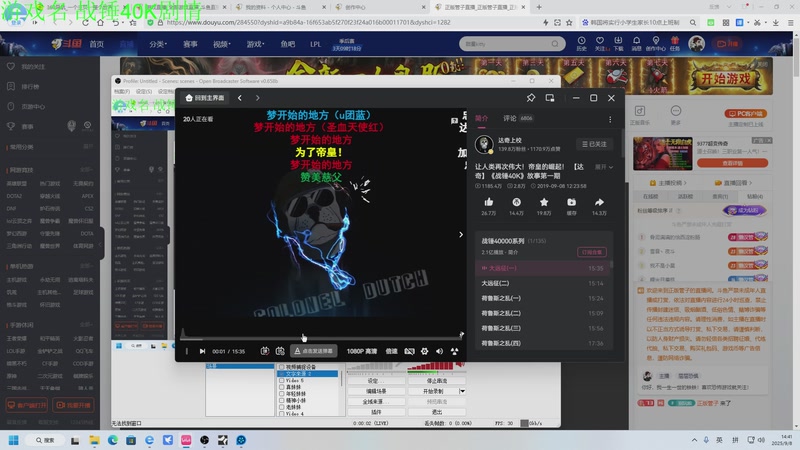This screenshot has width=800, height=450.
Task: Play episode 荷鲁斯之乱(一)
Action: click(x=542, y=298)
